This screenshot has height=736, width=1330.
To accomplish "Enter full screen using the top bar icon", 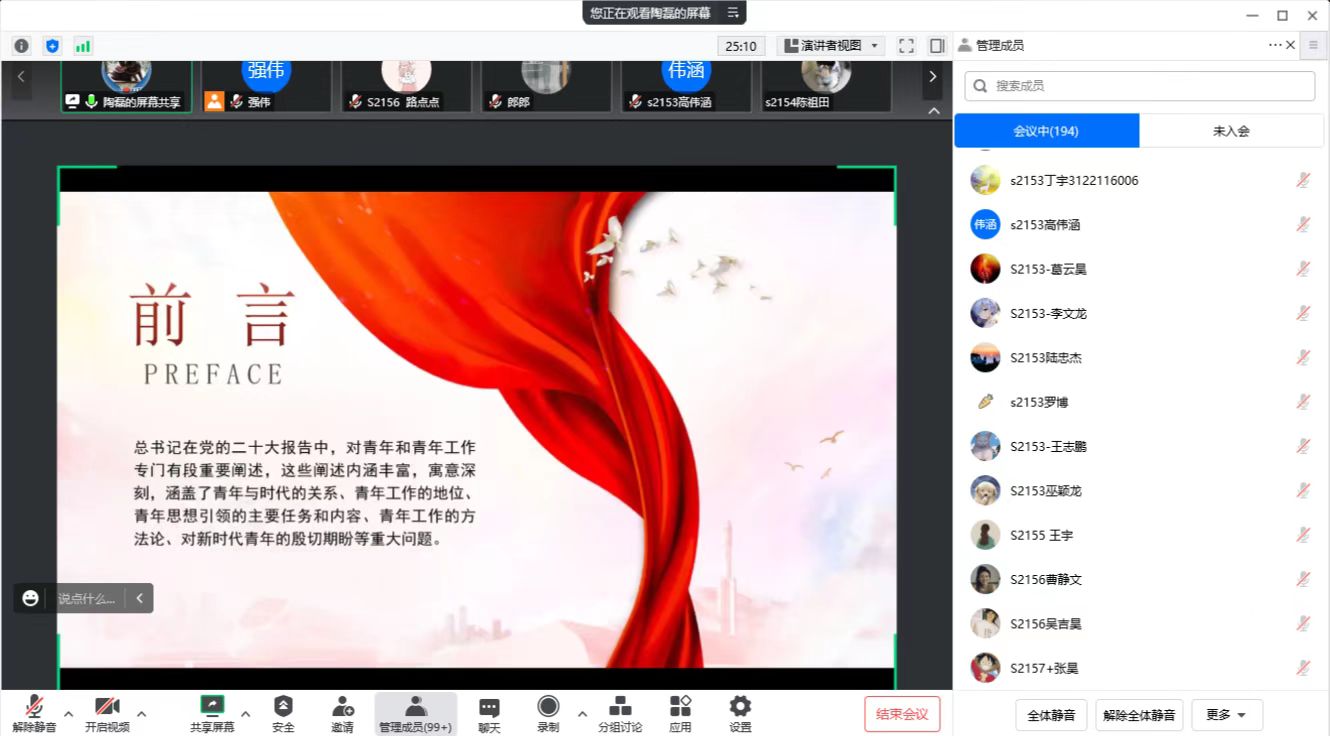I will pos(906,46).
